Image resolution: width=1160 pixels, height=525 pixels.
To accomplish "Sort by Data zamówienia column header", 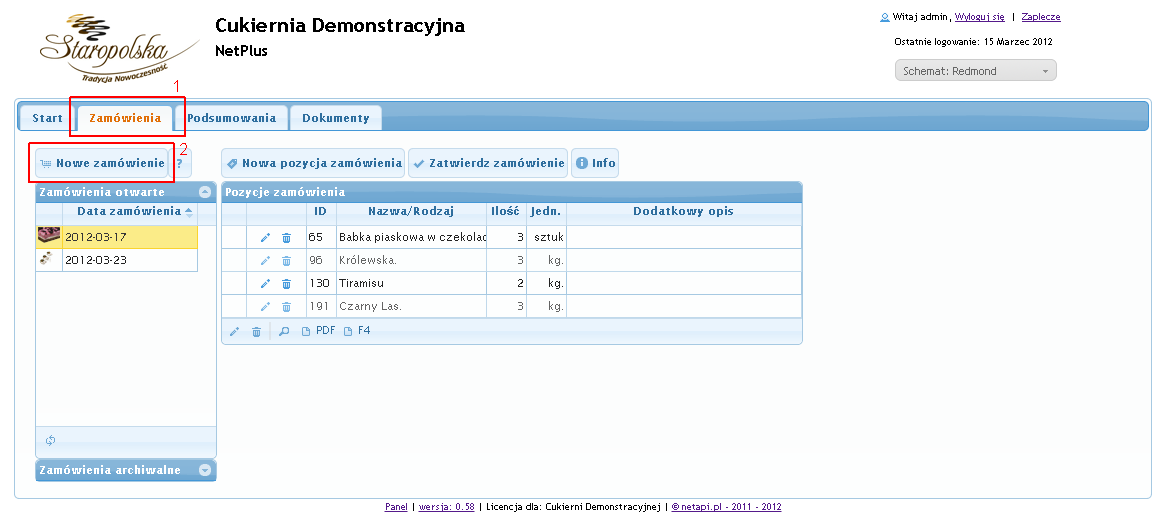I will 121,211.
